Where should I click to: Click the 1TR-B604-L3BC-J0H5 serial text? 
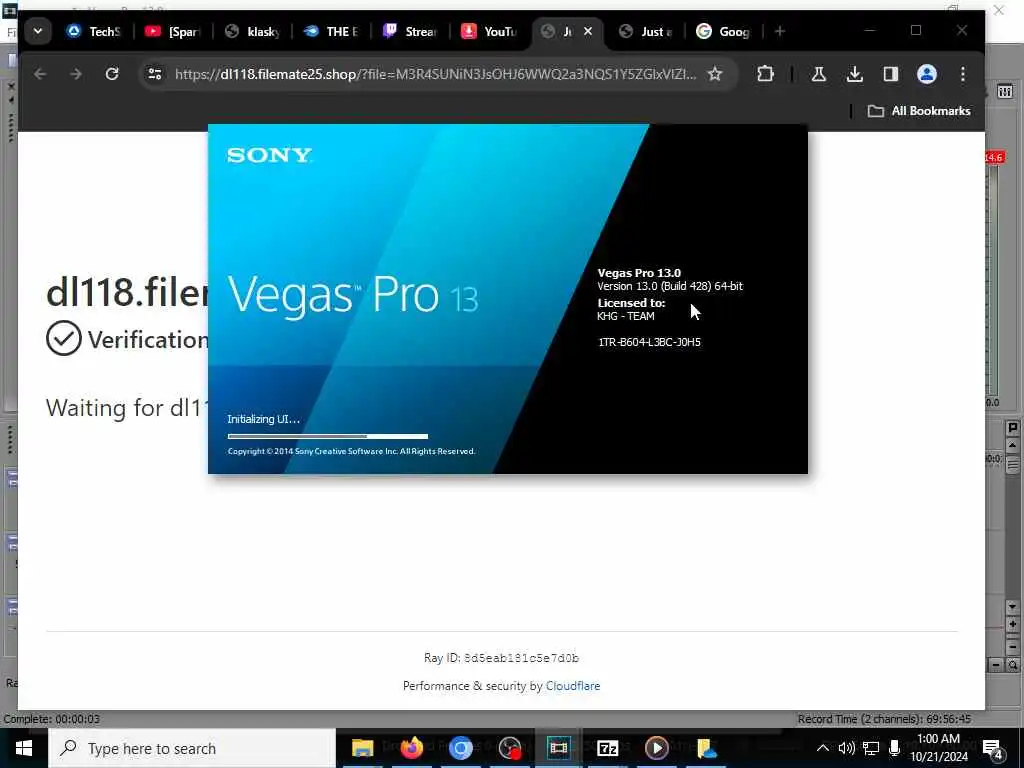(x=649, y=342)
